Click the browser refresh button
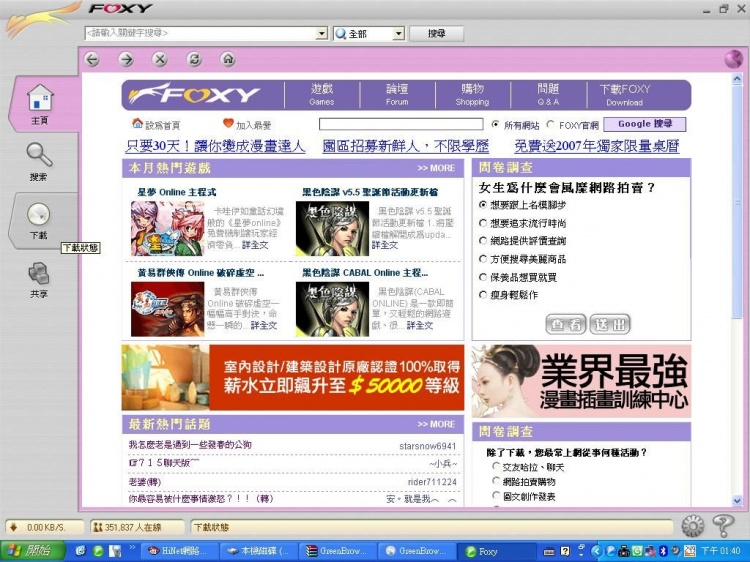Screen dimensions: 750x562 point(194,60)
